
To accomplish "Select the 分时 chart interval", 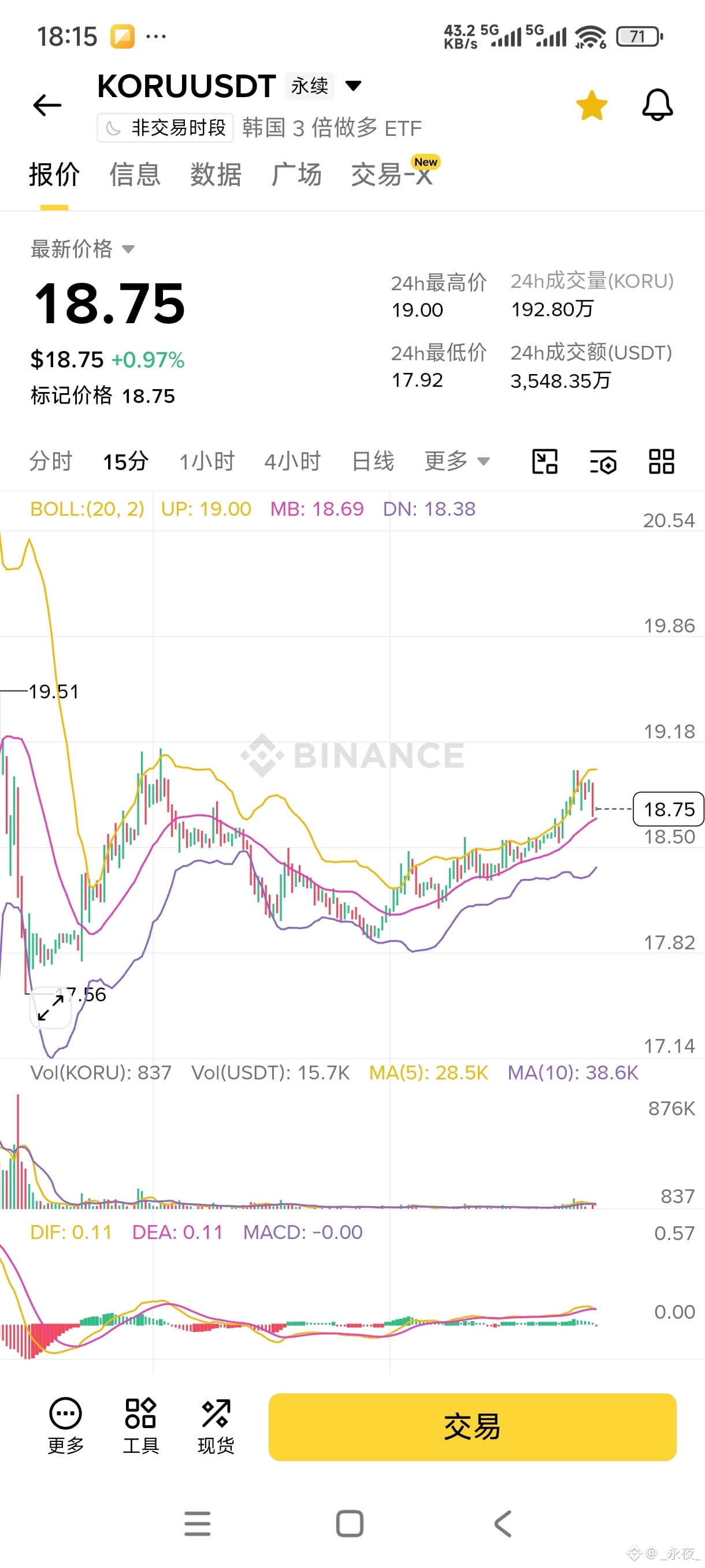I will [50, 461].
